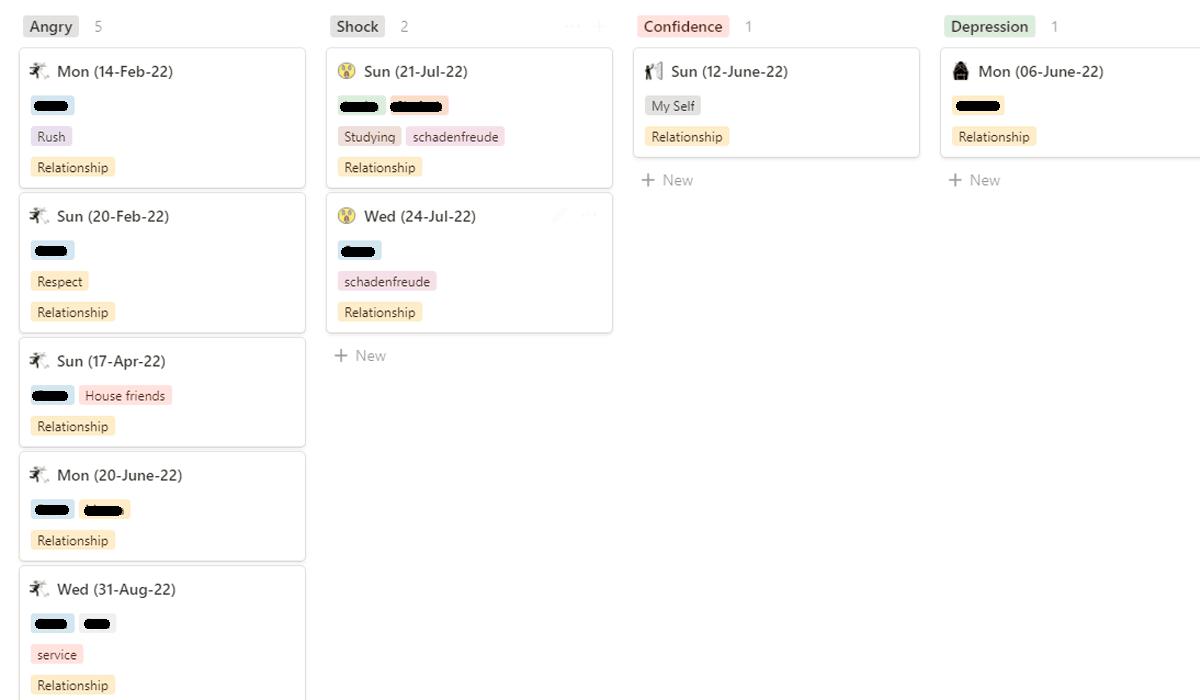Select the Angry group label
Viewport: 1200px width, 700px height.
tap(51, 27)
